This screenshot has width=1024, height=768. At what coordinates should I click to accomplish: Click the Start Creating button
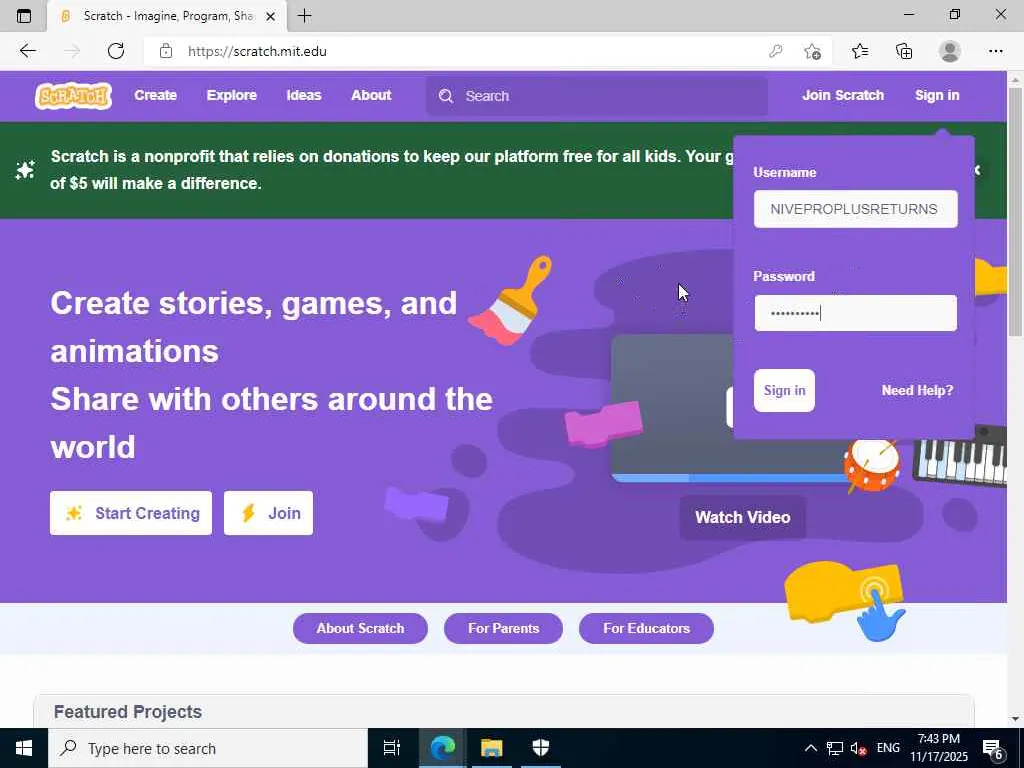(x=131, y=513)
